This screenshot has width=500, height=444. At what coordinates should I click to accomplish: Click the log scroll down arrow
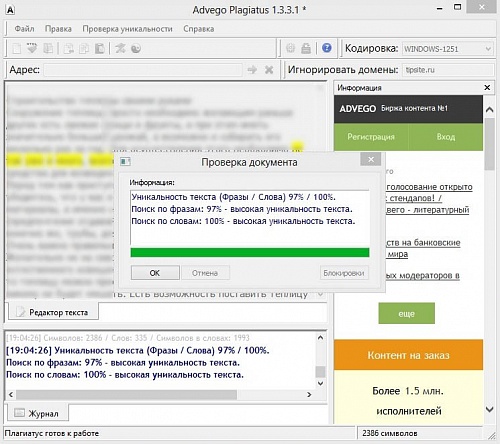pos(320,383)
